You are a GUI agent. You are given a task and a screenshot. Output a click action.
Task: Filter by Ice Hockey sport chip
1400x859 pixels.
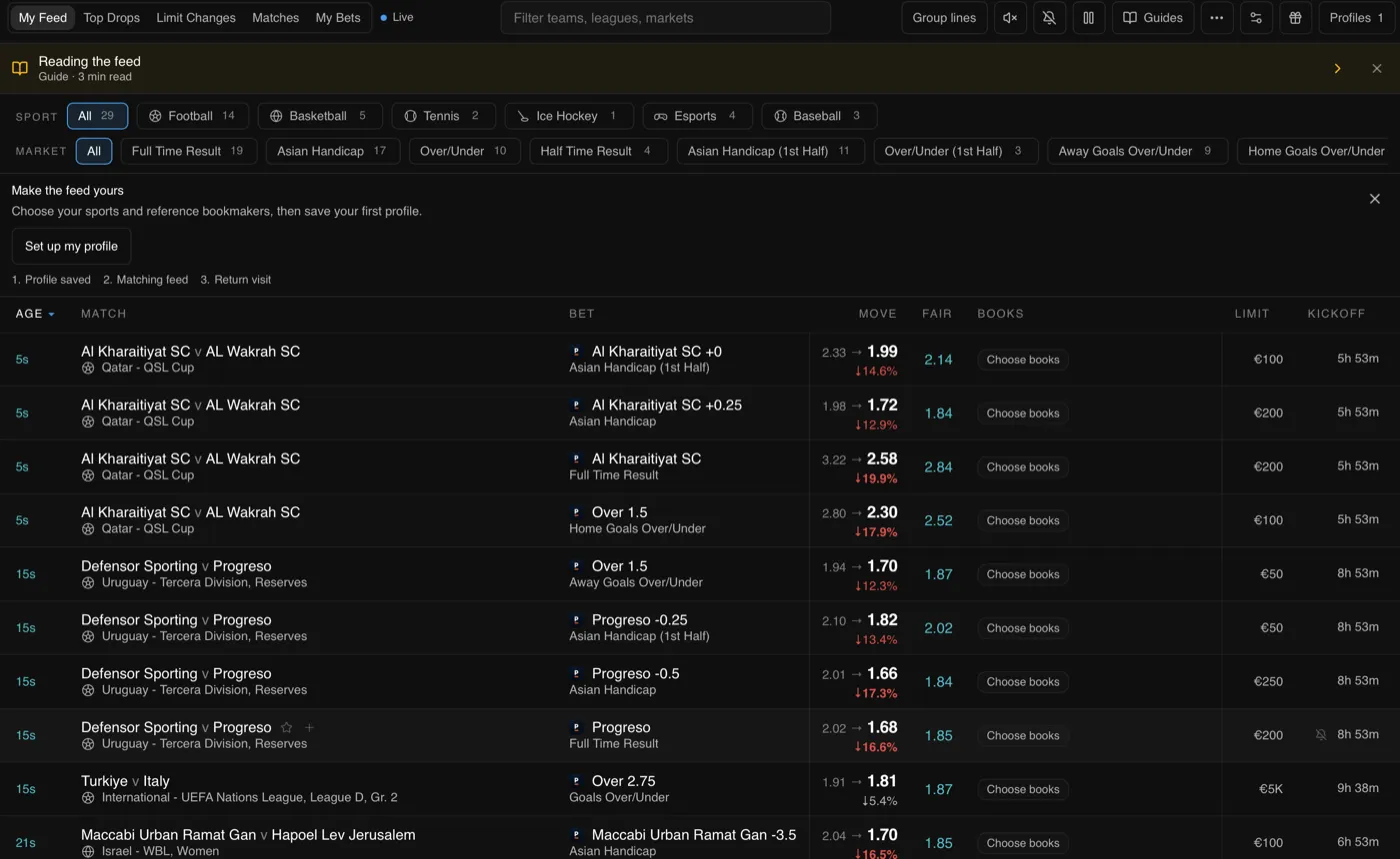[x=569, y=116]
